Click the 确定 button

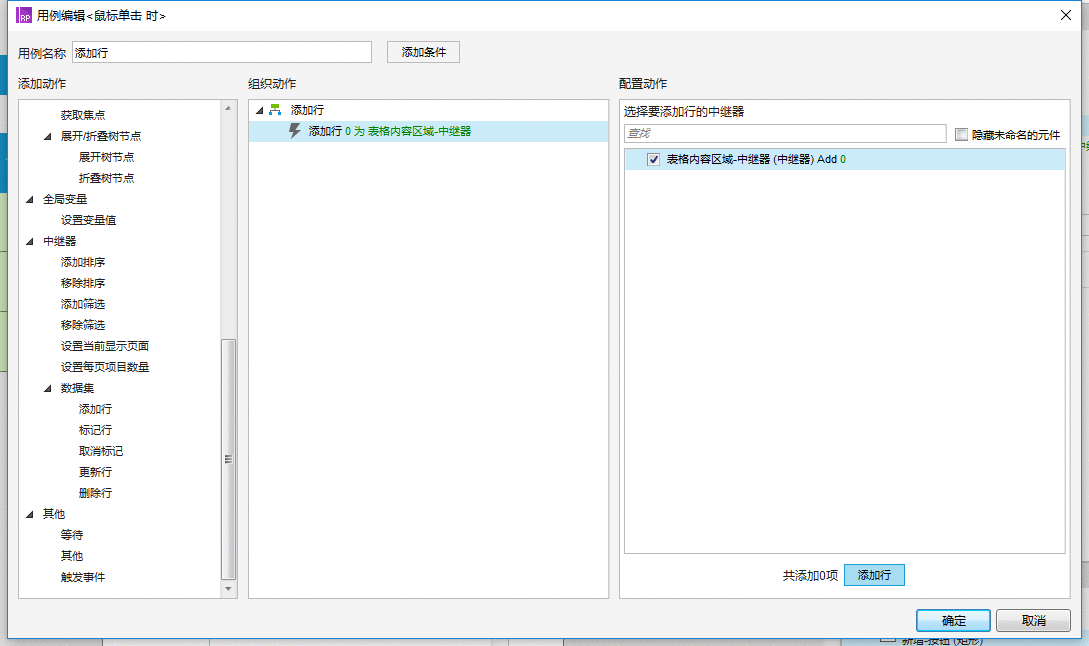[953, 620]
